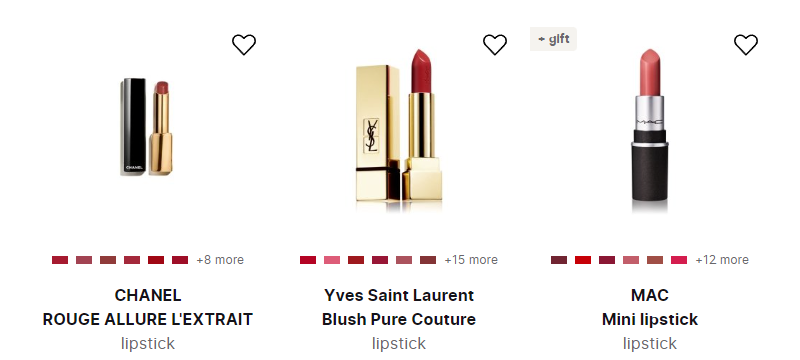Show +15 more Yves Saint Laurent shades

coord(471,260)
